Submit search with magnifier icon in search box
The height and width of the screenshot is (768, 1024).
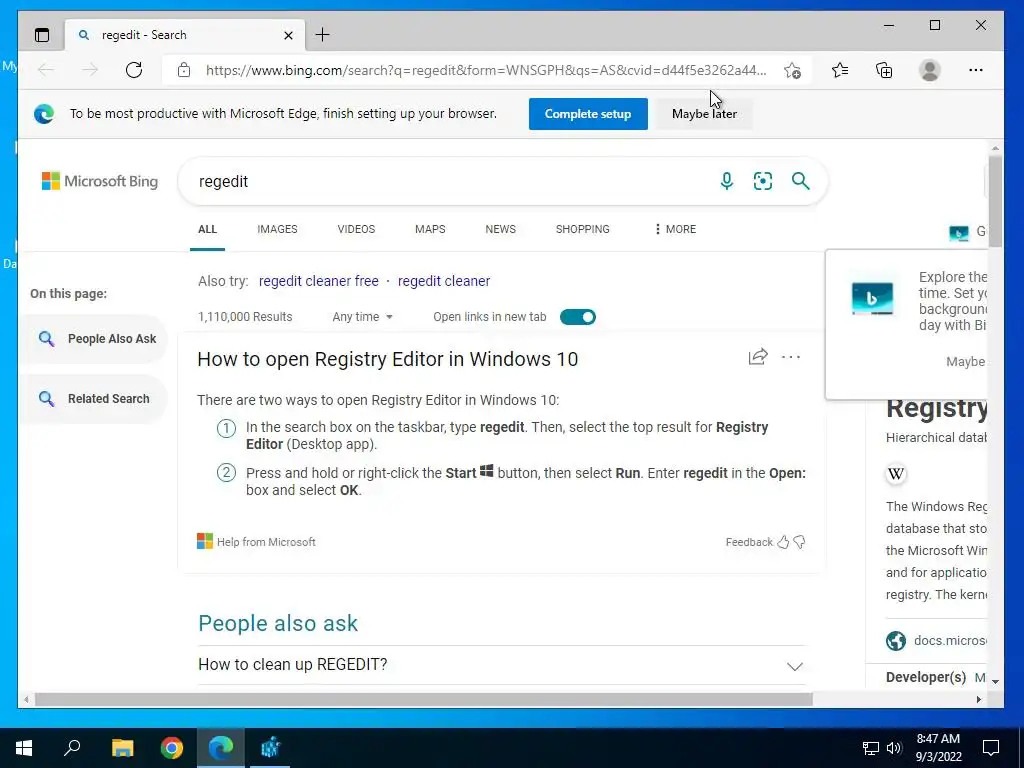pos(801,181)
